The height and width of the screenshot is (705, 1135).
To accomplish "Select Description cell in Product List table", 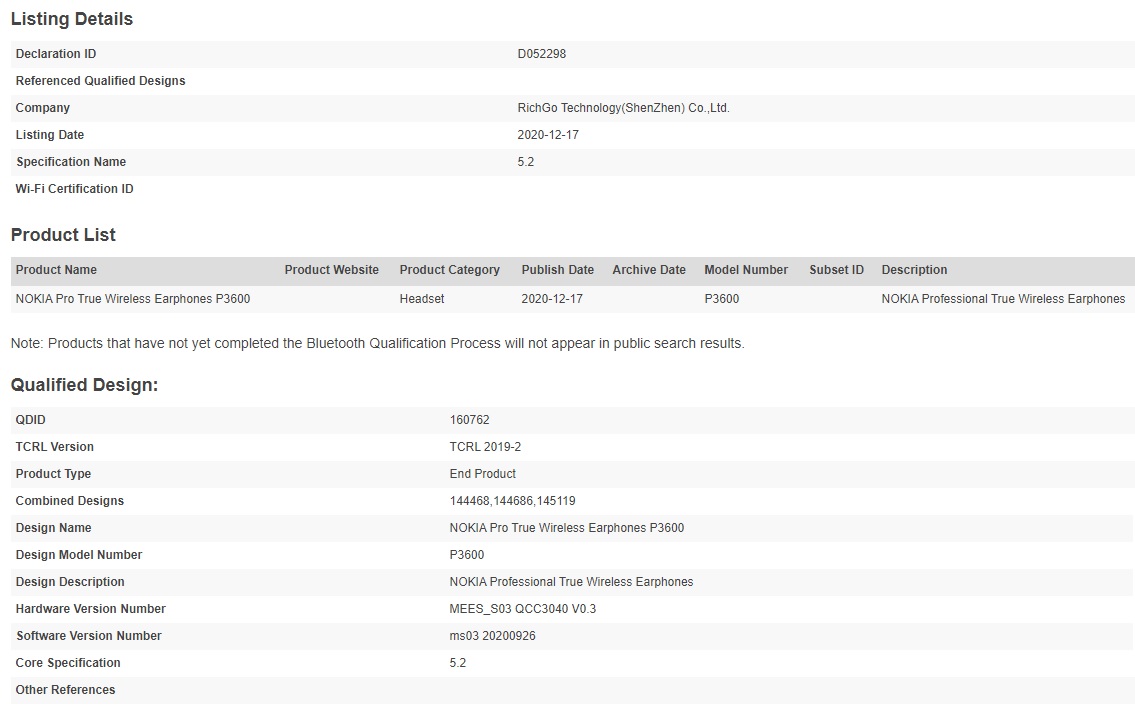I will 1003,299.
